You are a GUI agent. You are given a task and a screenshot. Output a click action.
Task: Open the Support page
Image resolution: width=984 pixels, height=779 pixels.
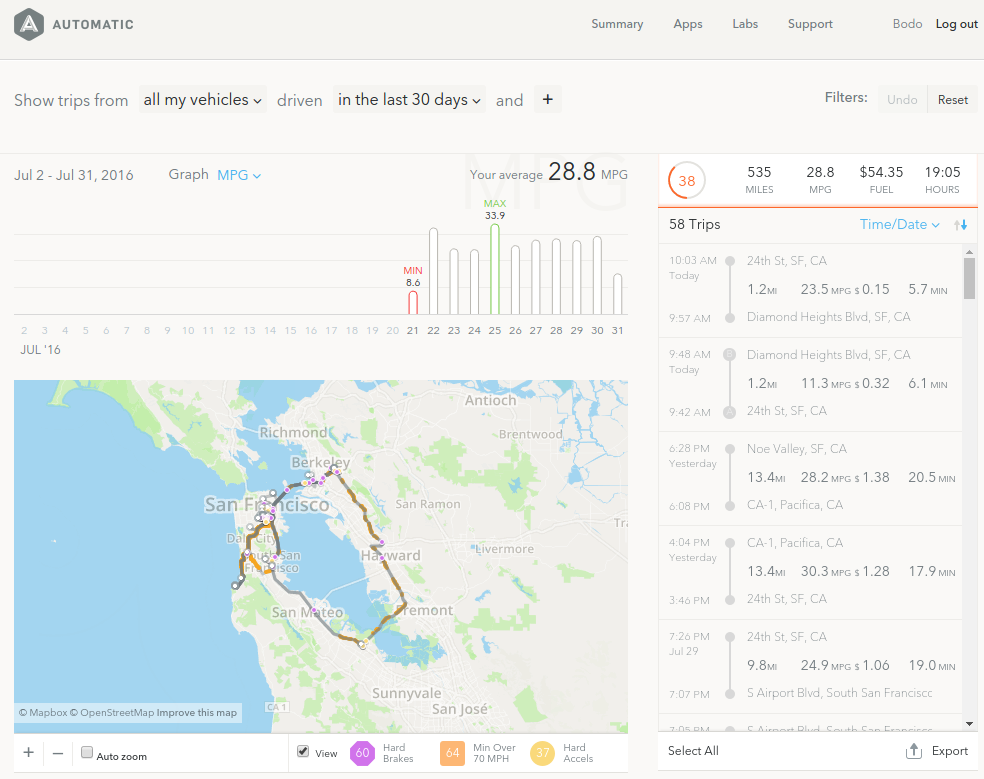pos(810,24)
